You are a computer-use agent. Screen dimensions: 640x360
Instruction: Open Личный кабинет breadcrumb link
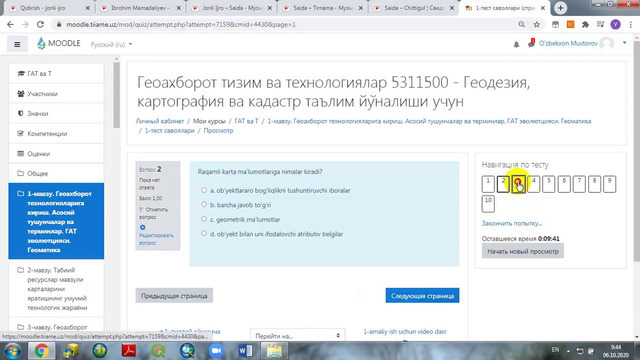coord(160,121)
